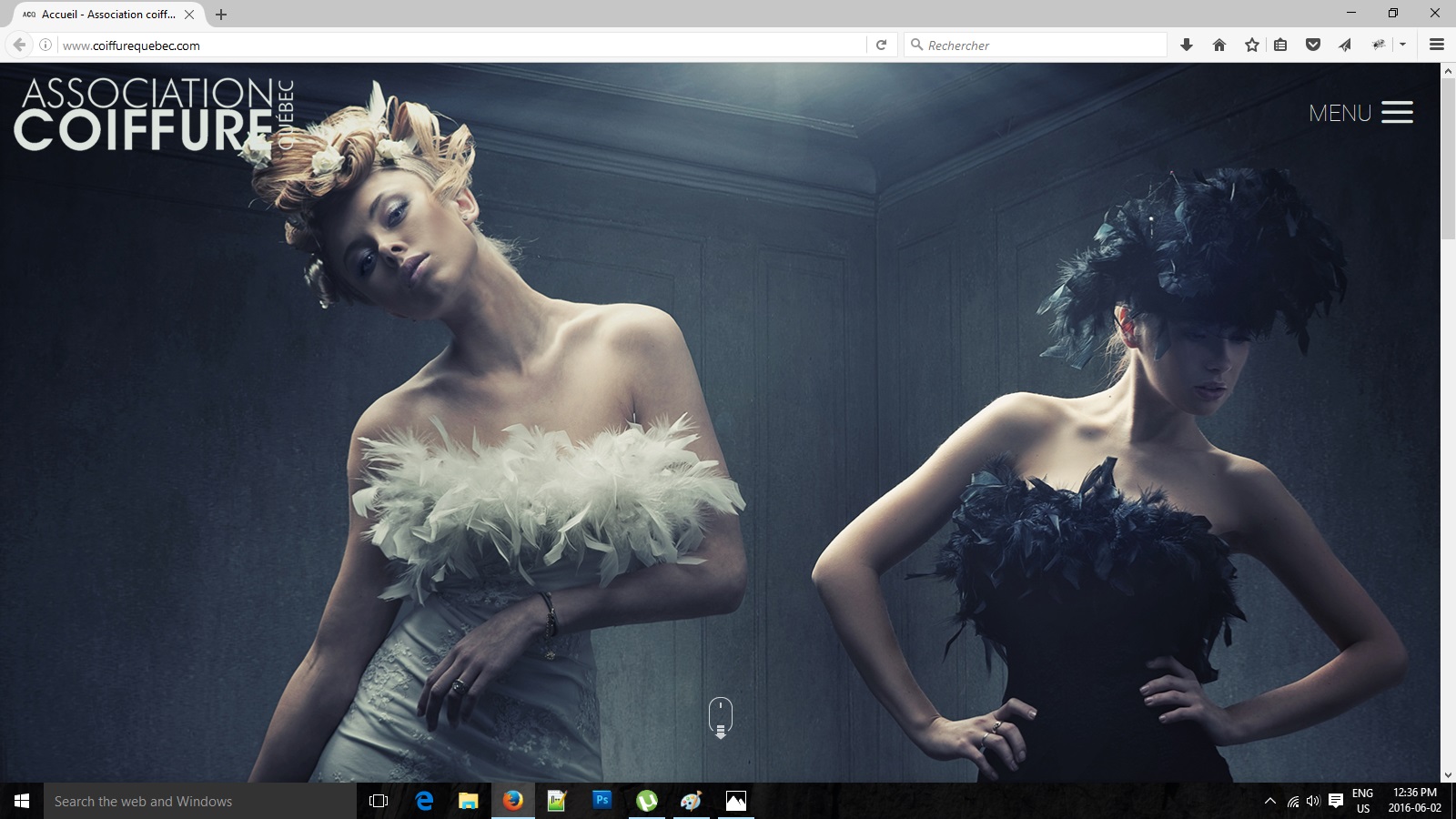Show the bookmarks list menu

(1280, 45)
